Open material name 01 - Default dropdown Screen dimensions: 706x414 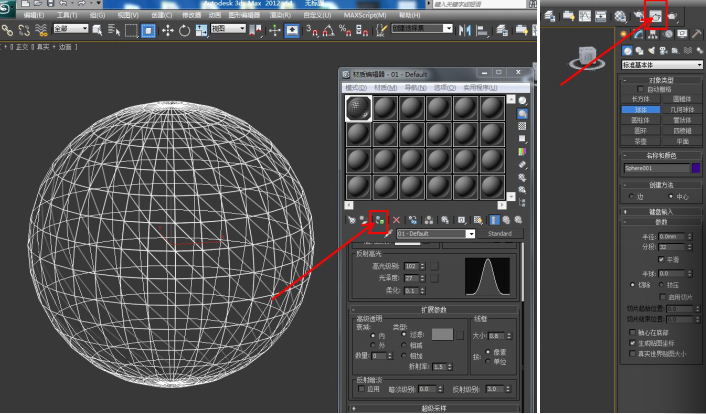(436, 233)
